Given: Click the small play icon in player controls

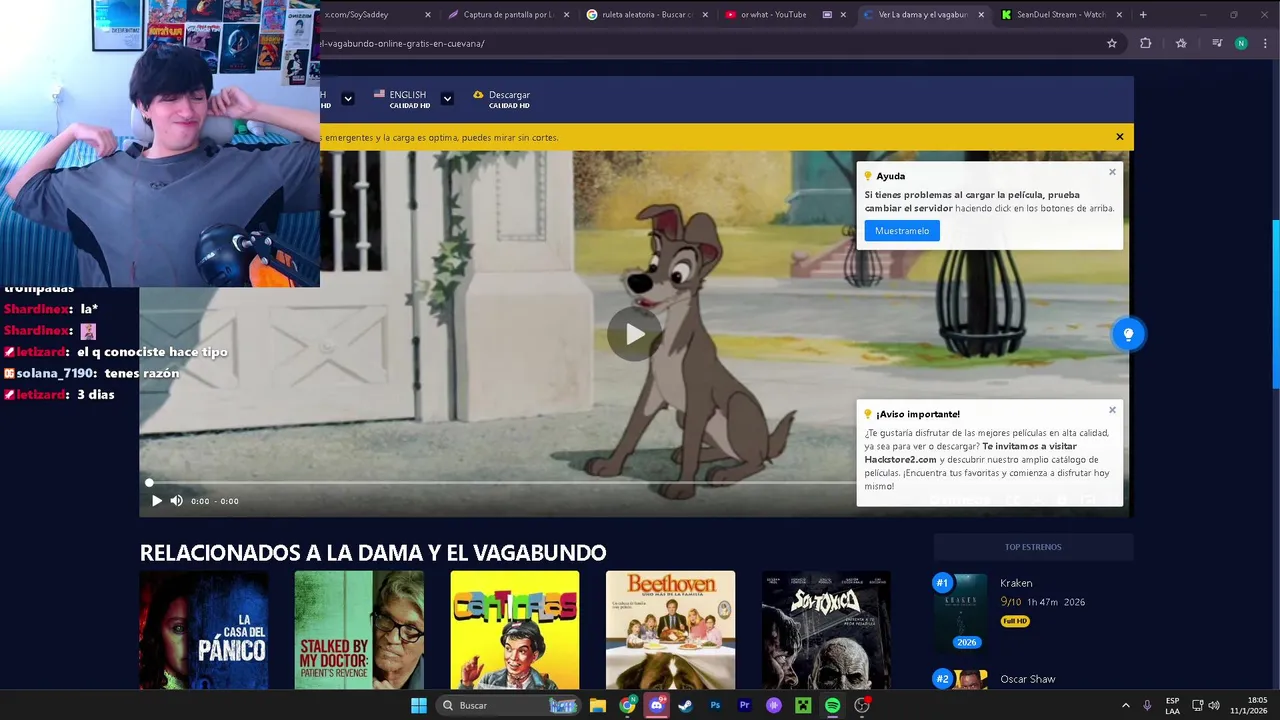Looking at the screenshot, I should tap(156, 501).
